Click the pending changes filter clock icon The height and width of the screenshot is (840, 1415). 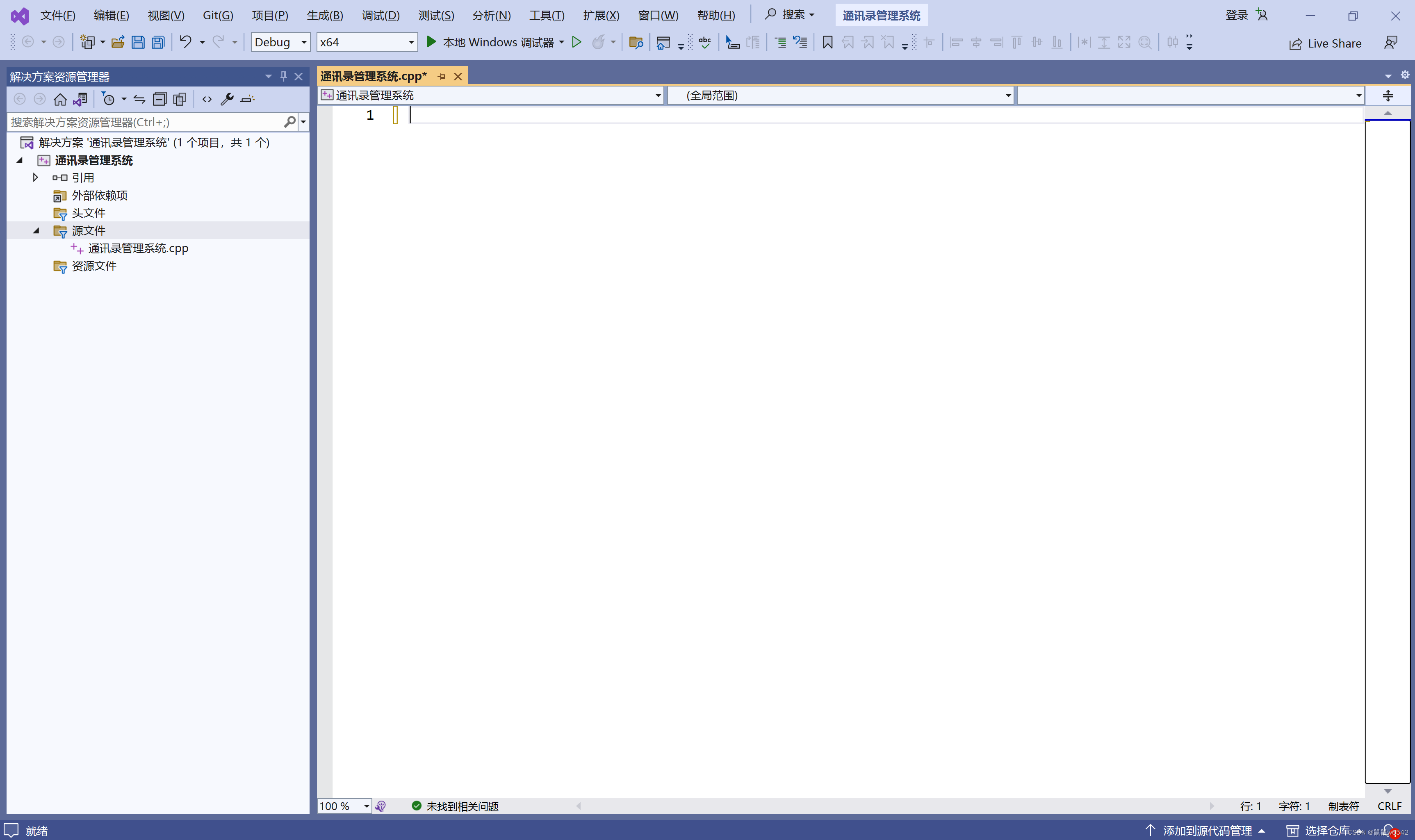[107, 99]
